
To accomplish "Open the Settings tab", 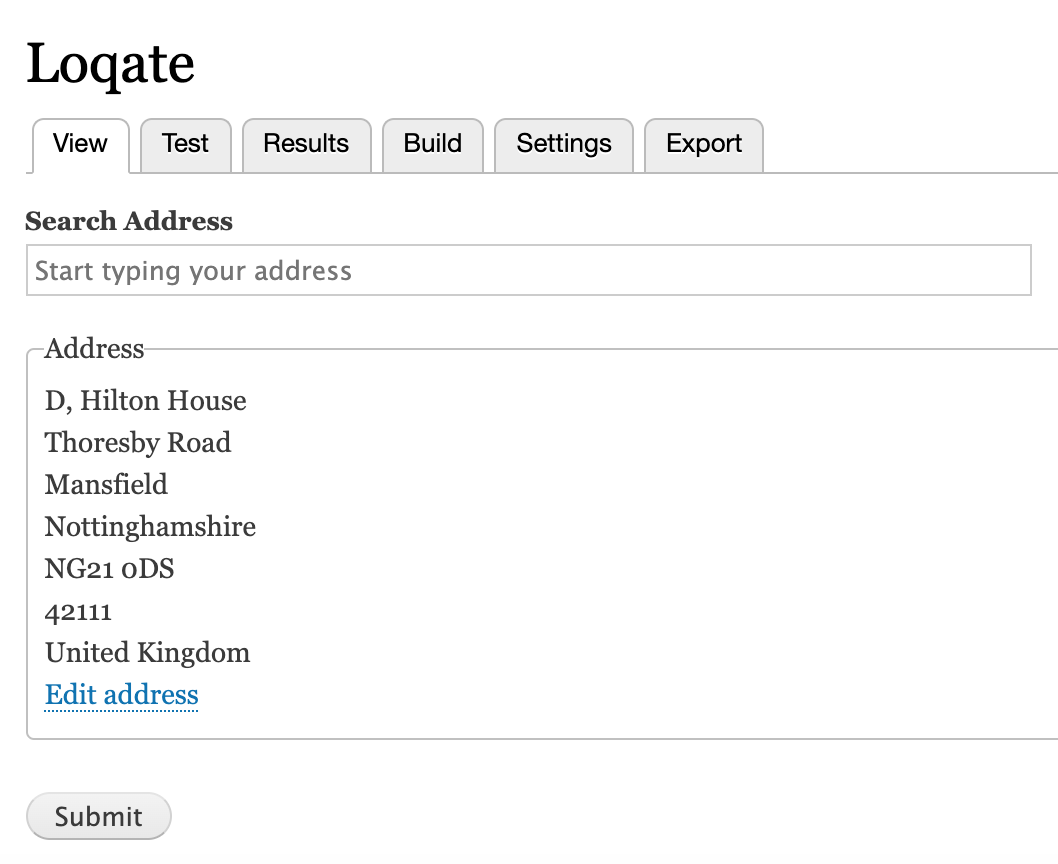I will 564,144.
